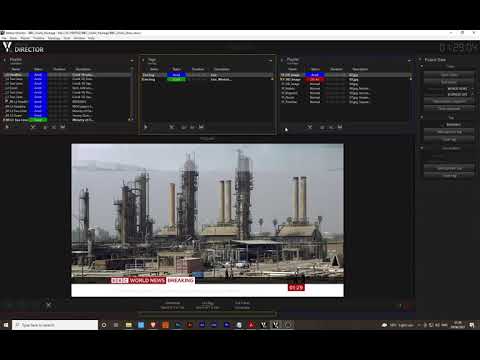Open the Help menu
The height and width of the screenshot is (360, 480).
coord(91,38)
